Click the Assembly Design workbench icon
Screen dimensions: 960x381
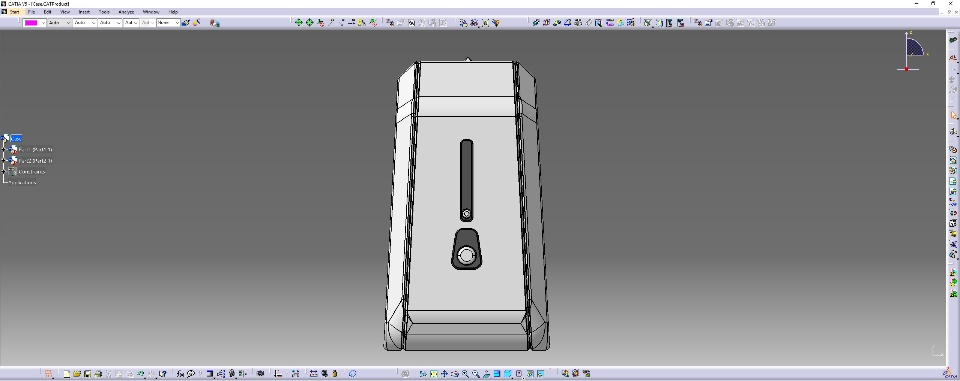[953, 39]
